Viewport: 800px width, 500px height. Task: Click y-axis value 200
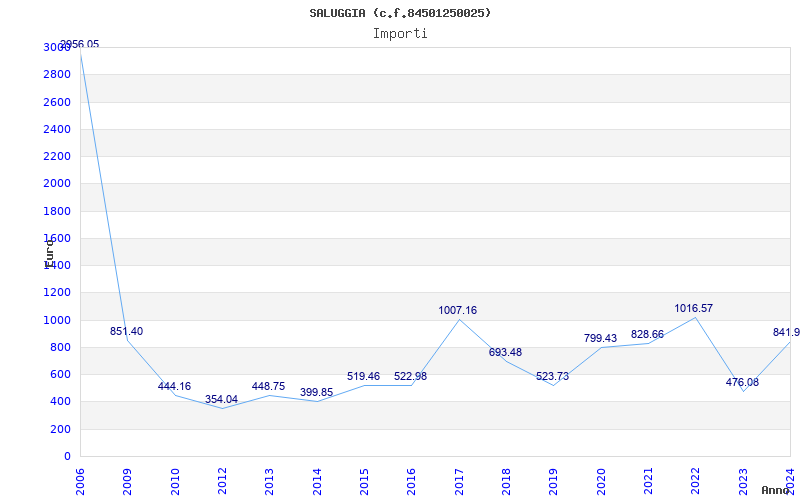[x=60, y=429]
